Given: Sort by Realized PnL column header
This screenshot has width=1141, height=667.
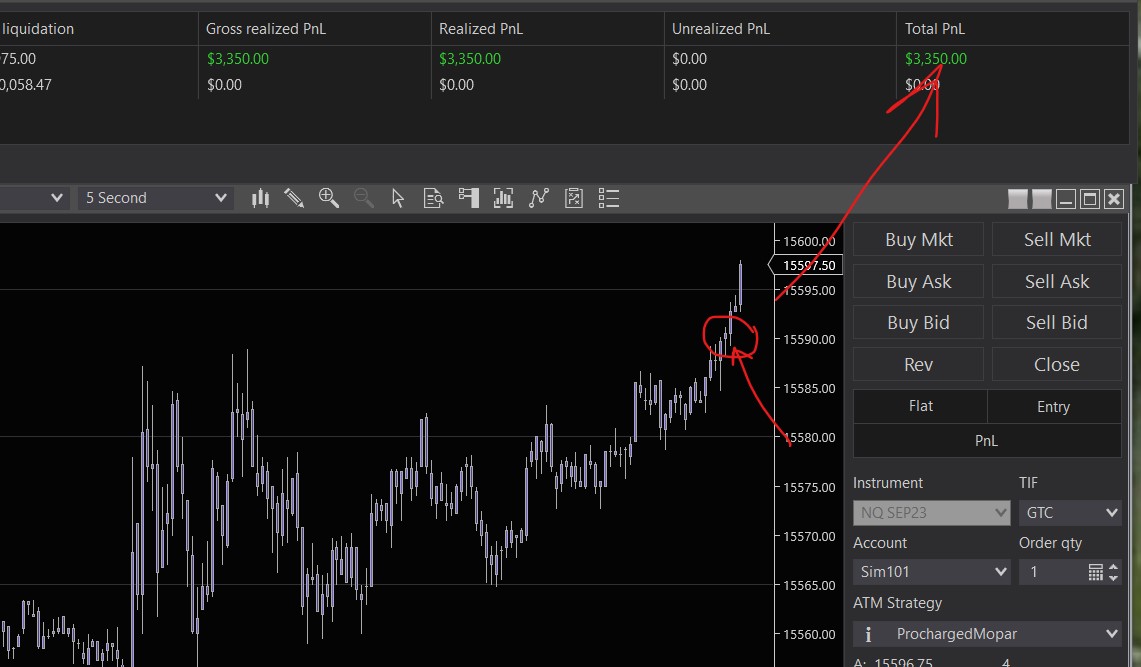Looking at the screenshot, I should [x=547, y=28].
